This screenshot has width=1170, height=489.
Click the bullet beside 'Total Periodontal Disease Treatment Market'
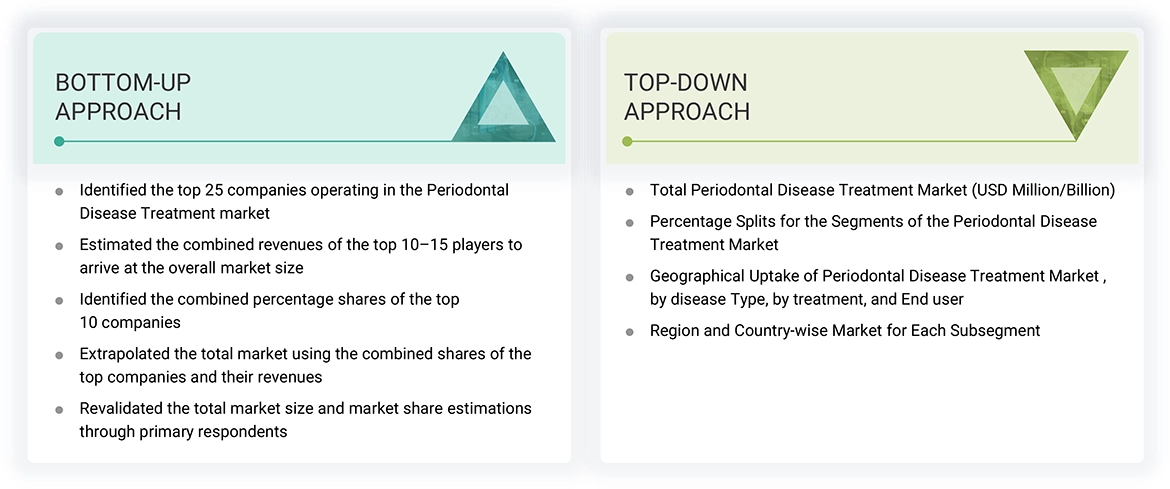click(629, 191)
